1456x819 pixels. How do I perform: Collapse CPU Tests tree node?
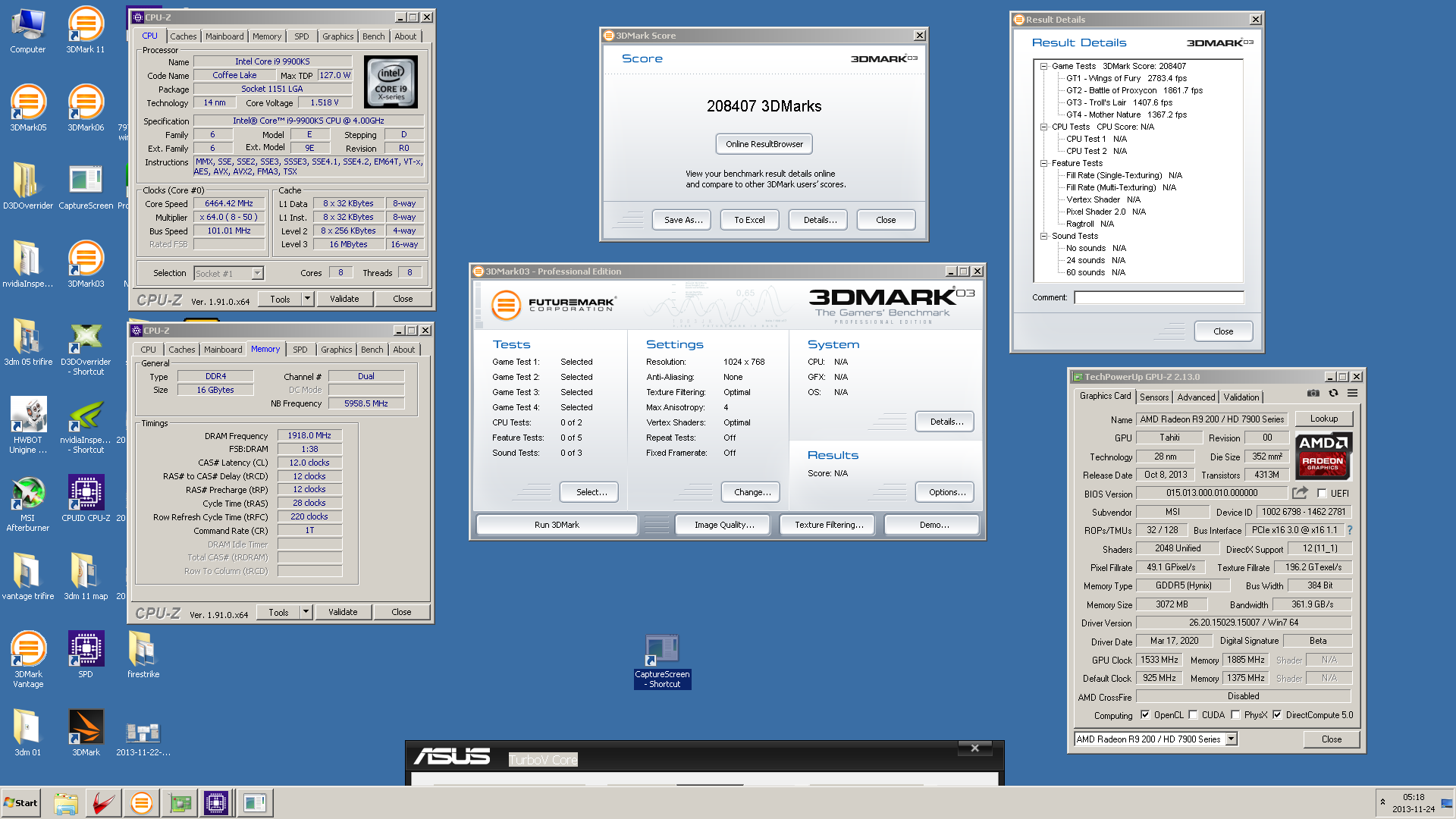tap(1043, 127)
